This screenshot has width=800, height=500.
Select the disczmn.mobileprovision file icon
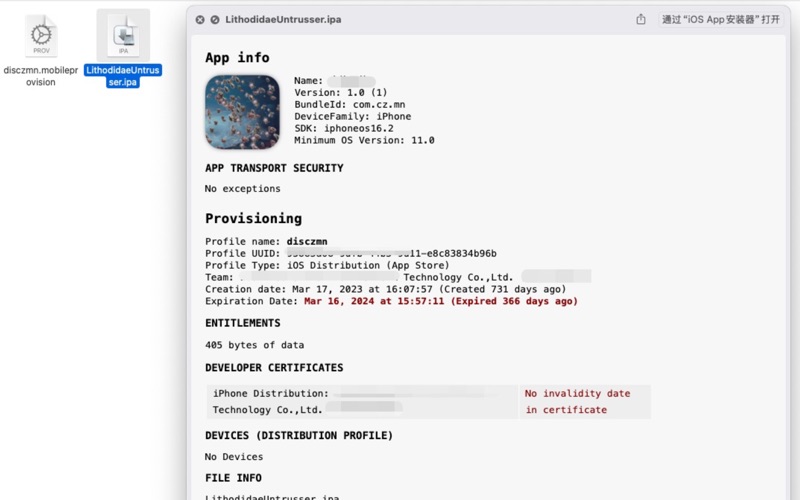point(41,37)
